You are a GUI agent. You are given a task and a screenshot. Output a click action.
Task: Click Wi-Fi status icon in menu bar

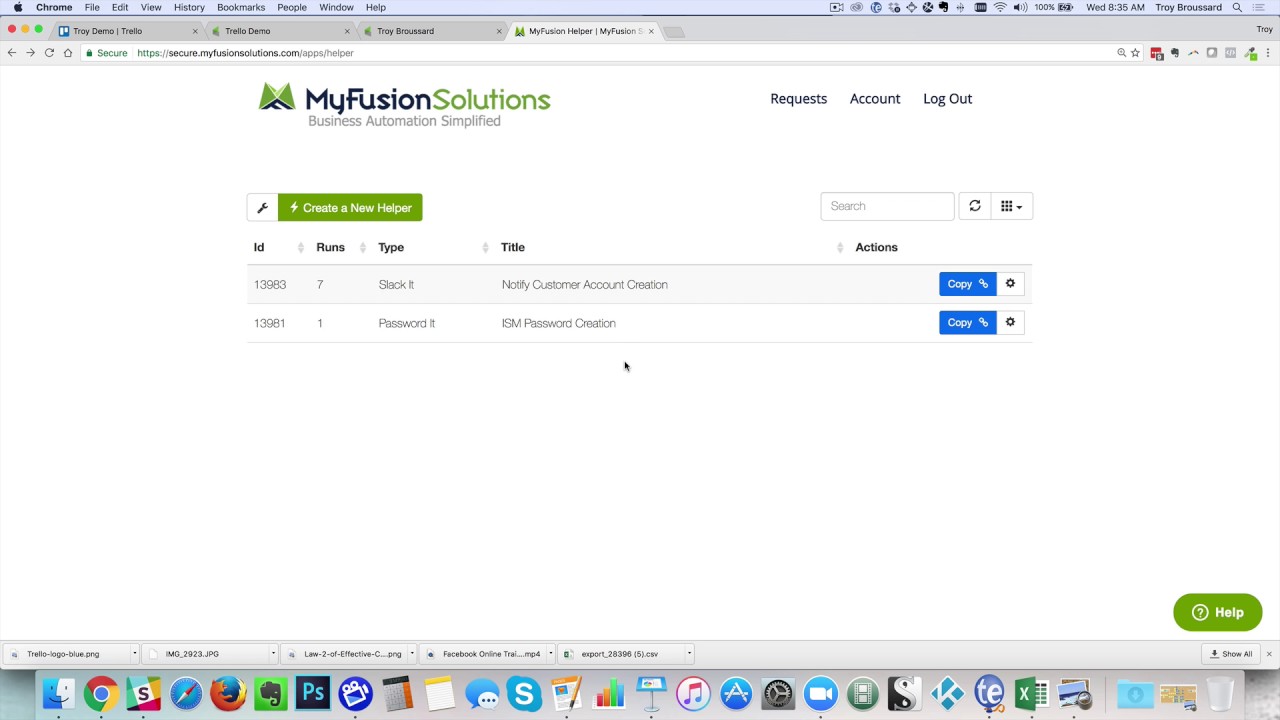(x=1000, y=7)
